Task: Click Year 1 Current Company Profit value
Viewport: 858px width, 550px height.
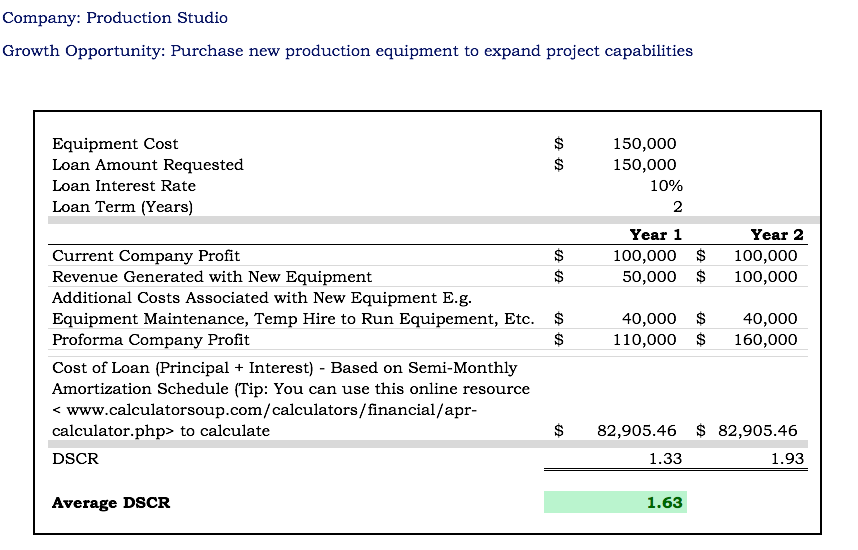Action: pos(644,256)
